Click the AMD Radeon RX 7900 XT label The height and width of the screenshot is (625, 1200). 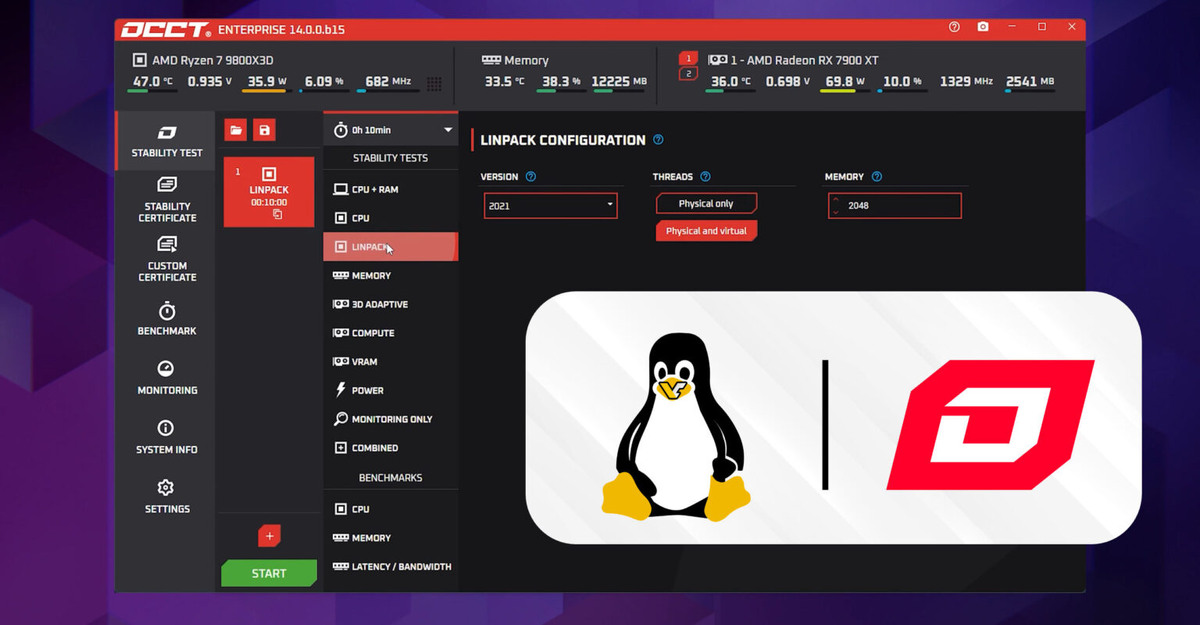(806, 60)
